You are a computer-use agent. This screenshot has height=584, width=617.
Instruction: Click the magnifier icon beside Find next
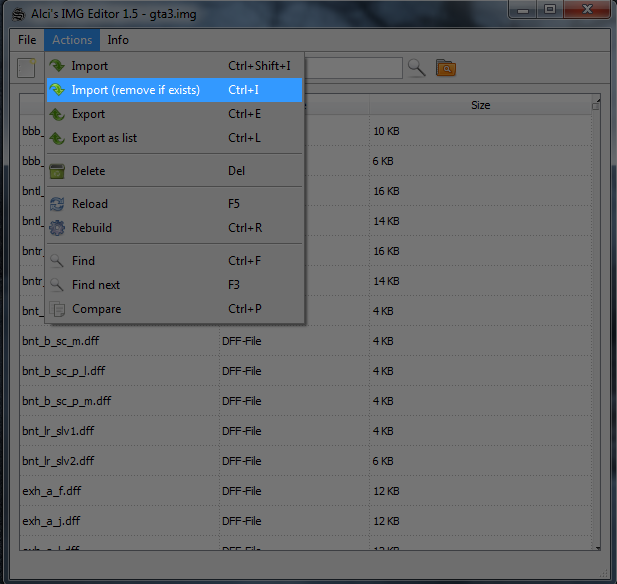click(57, 285)
